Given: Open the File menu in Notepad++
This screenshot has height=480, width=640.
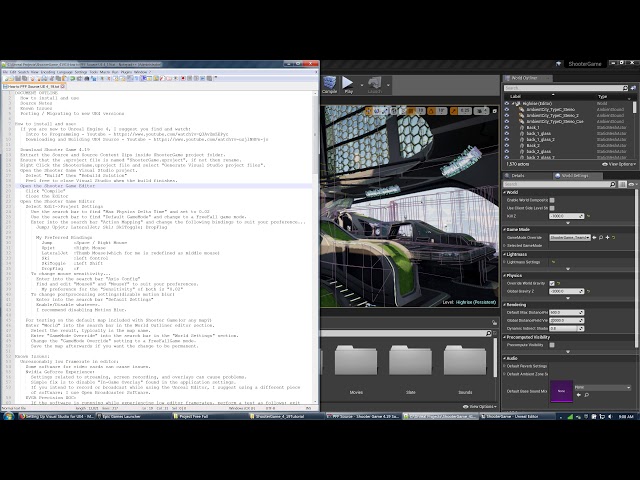Looking at the screenshot, I should pos(5,72).
